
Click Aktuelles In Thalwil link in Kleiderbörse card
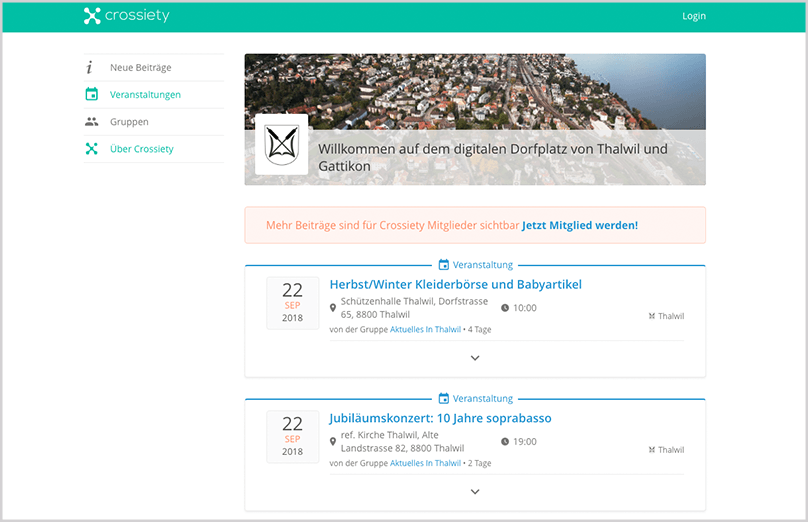tap(425, 330)
